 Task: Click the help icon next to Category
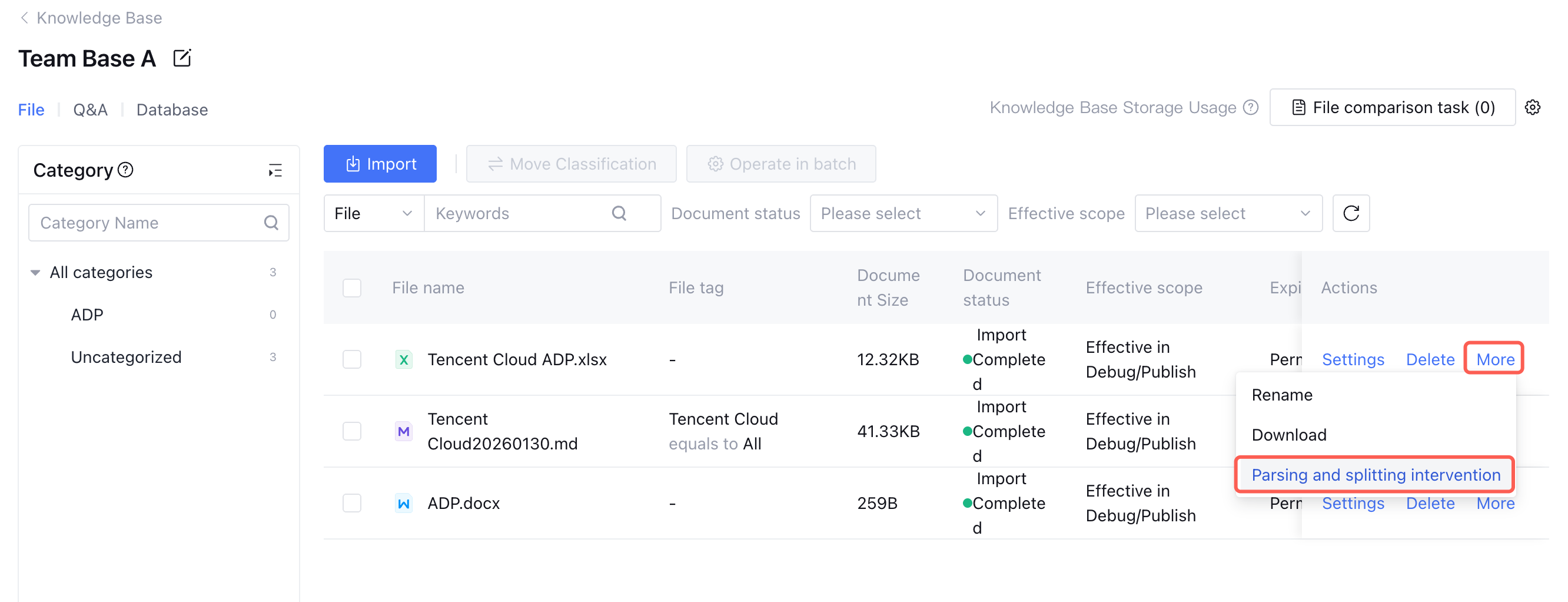pos(126,170)
